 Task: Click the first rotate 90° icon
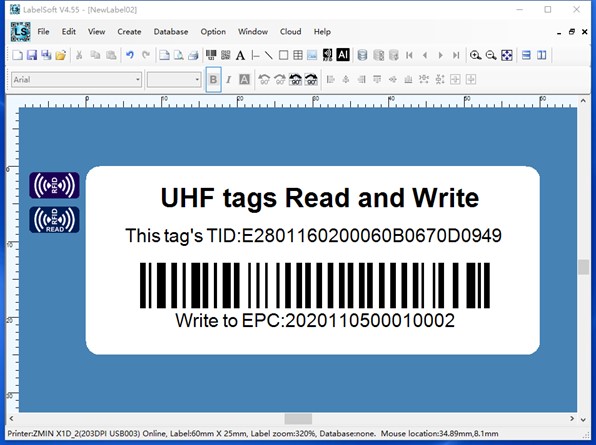click(x=264, y=79)
